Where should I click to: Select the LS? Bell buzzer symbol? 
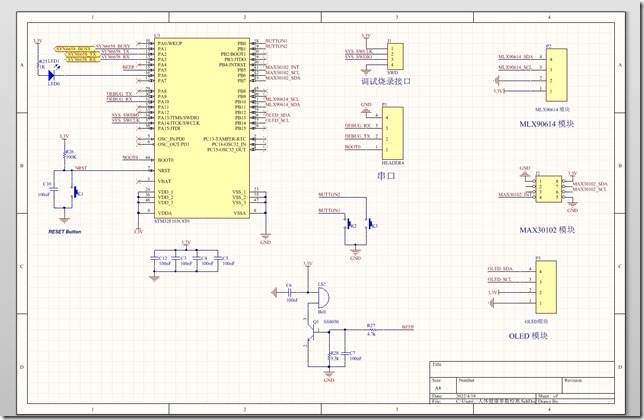[323, 297]
